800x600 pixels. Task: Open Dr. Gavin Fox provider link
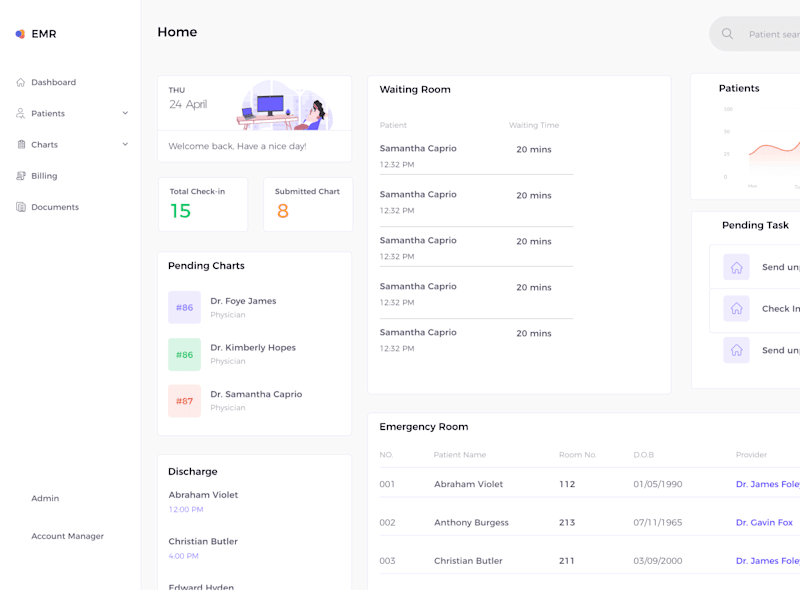point(764,522)
